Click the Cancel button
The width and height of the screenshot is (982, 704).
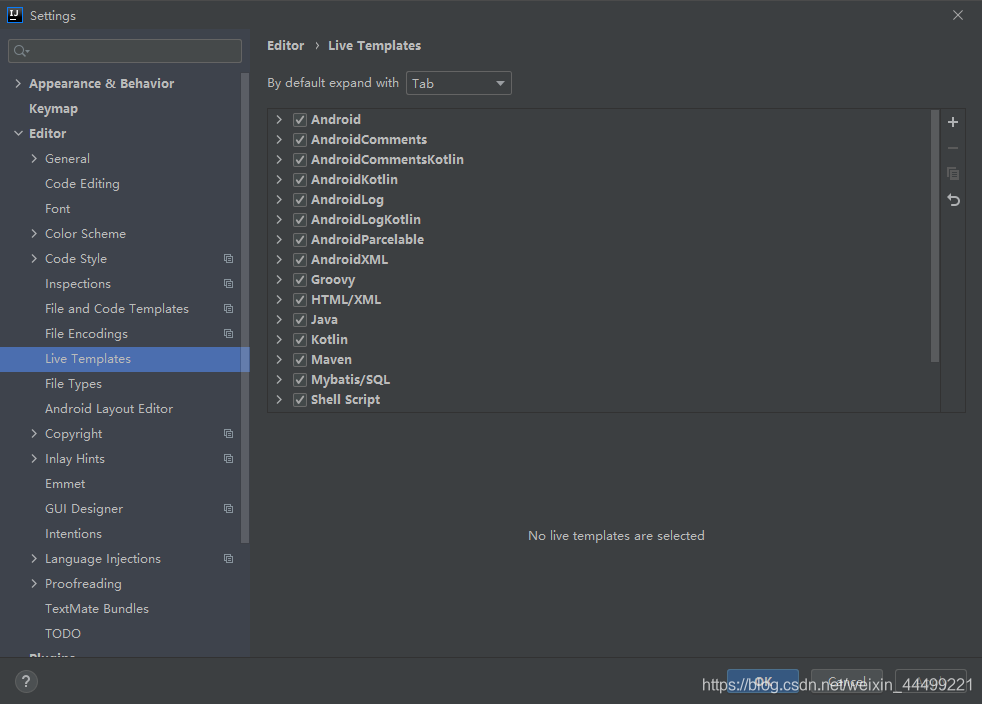846,681
